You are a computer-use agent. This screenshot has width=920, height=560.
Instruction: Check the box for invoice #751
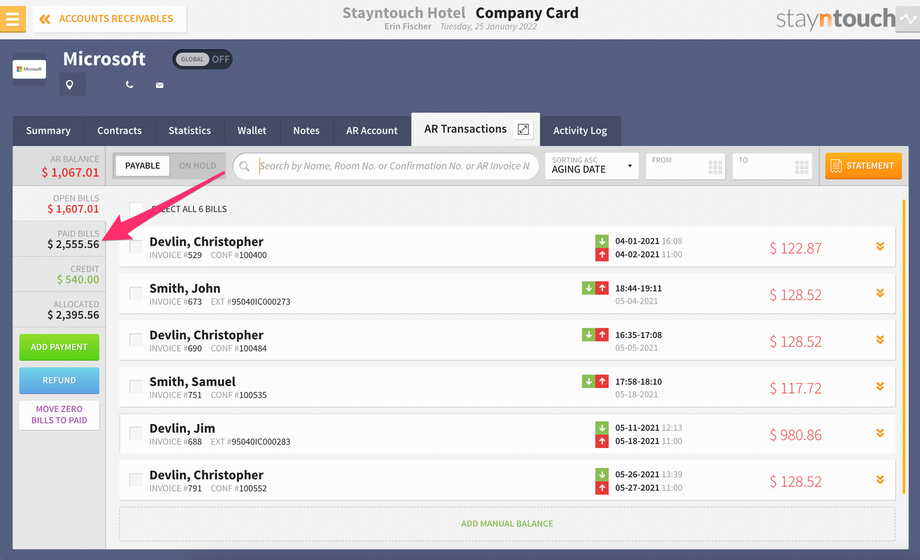(x=136, y=387)
